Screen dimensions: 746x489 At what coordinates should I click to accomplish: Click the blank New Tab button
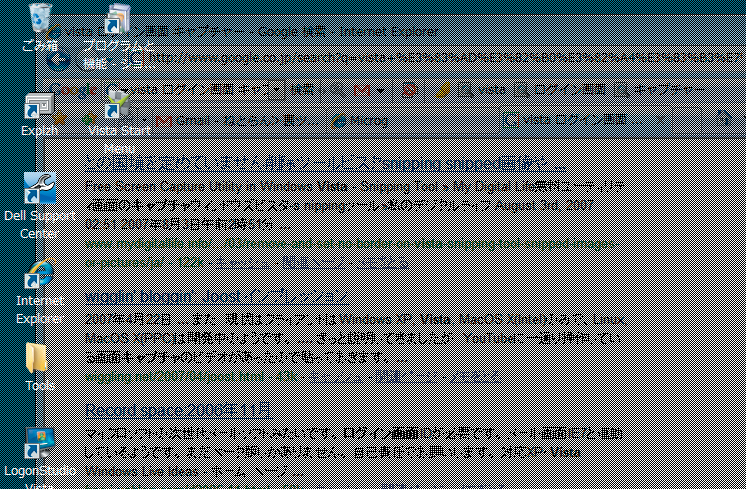point(687,120)
